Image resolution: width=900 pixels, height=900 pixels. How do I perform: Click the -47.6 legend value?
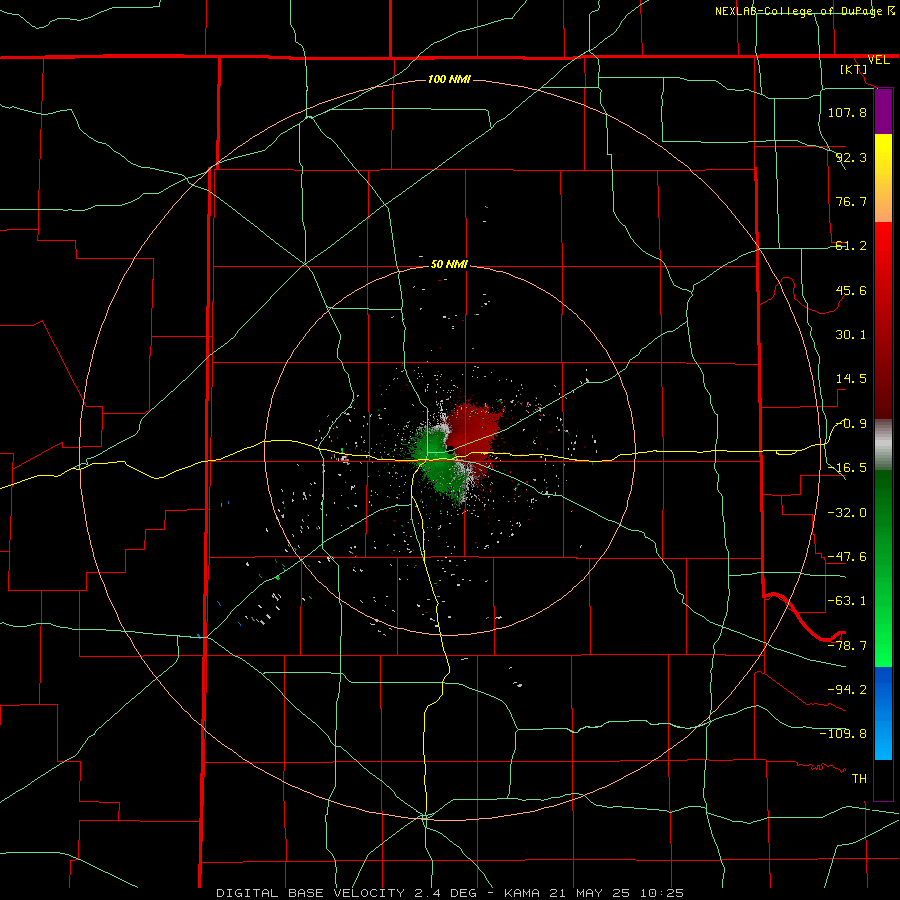(x=847, y=557)
